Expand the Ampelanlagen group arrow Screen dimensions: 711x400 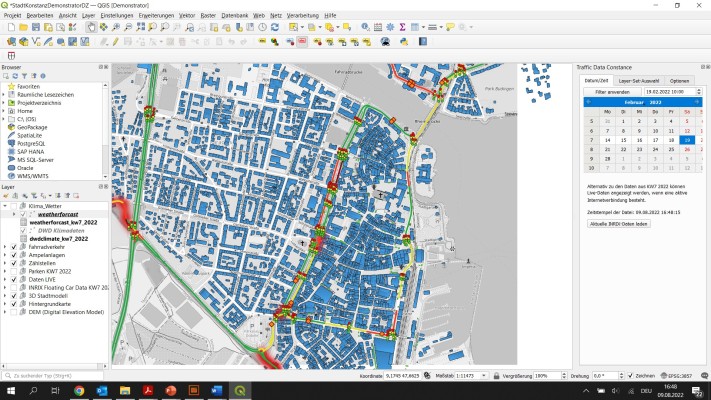pyautogui.click(x=5, y=255)
